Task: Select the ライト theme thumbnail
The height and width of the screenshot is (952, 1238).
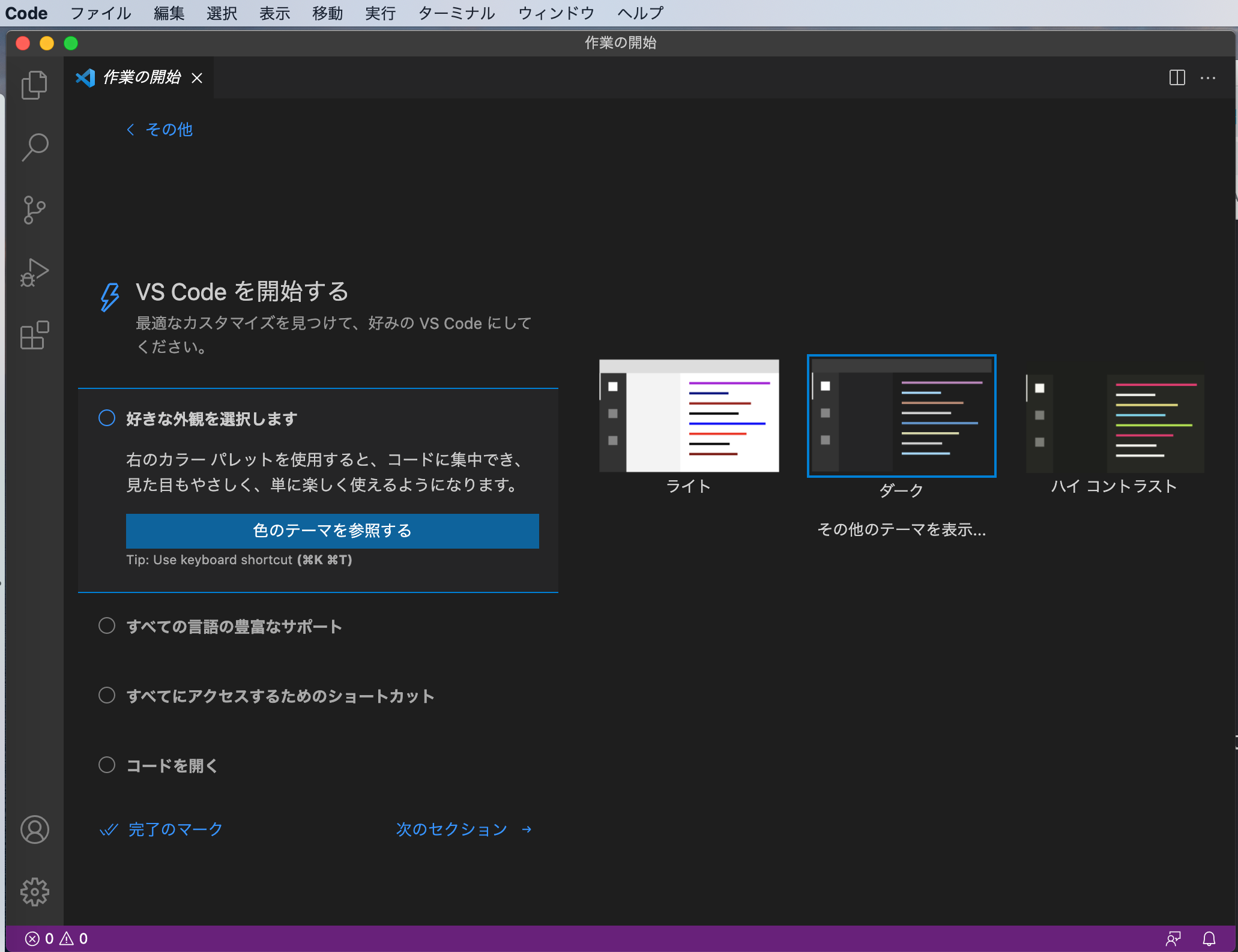Action: (689, 415)
